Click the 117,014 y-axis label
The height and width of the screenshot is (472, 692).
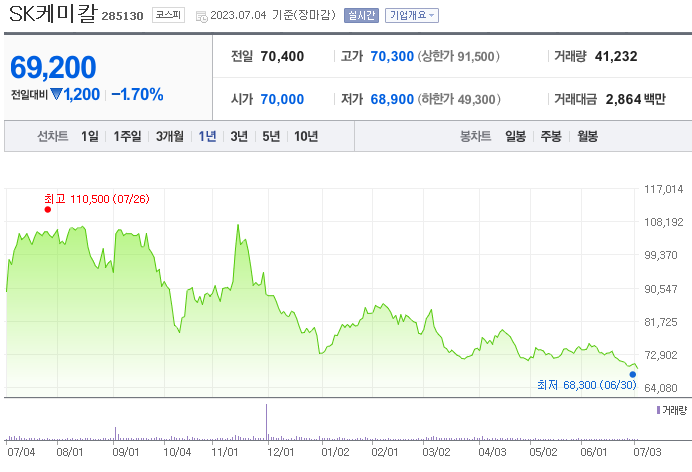click(x=663, y=189)
